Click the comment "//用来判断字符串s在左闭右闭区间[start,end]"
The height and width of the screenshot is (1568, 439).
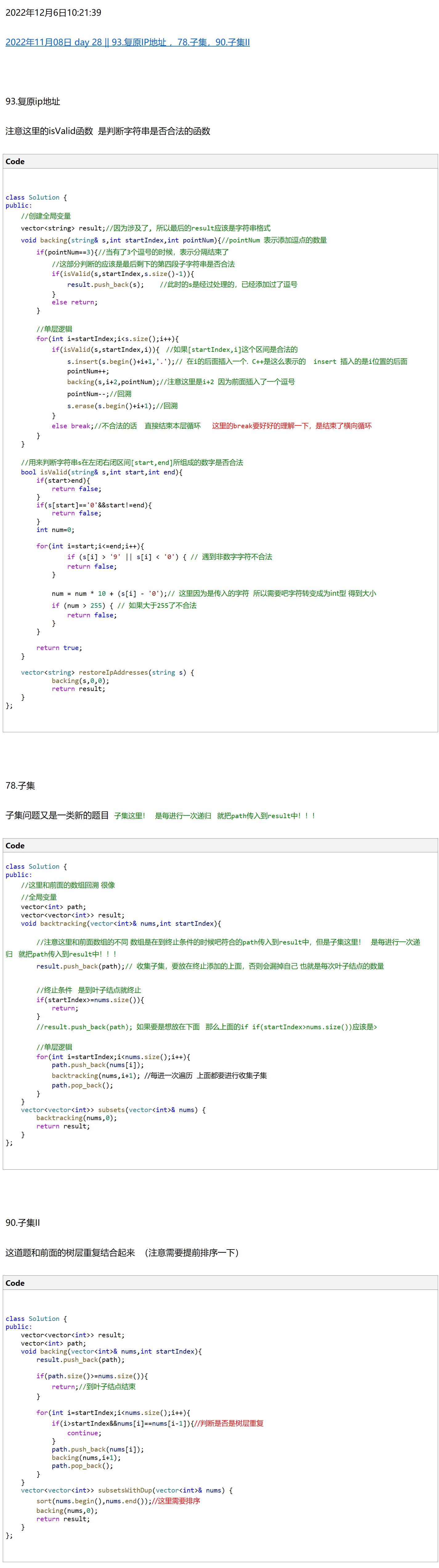point(97,463)
